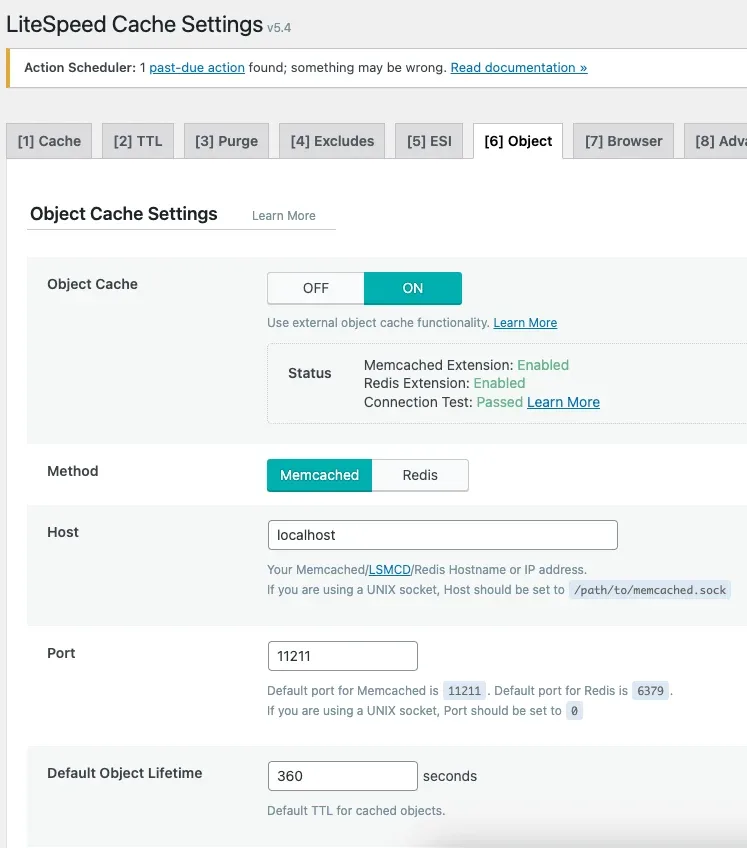Viewport: 747px width, 848px height.
Task: Click the 6379 Redis port code value
Action: pyautogui.click(x=650, y=691)
